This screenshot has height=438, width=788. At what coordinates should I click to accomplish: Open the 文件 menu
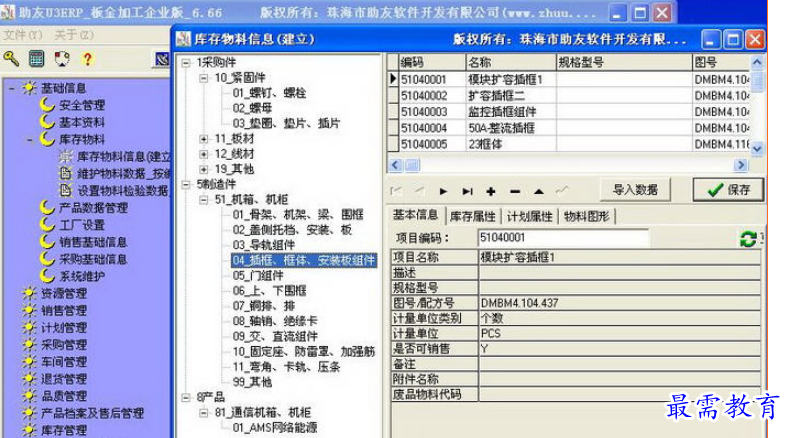coord(23,35)
